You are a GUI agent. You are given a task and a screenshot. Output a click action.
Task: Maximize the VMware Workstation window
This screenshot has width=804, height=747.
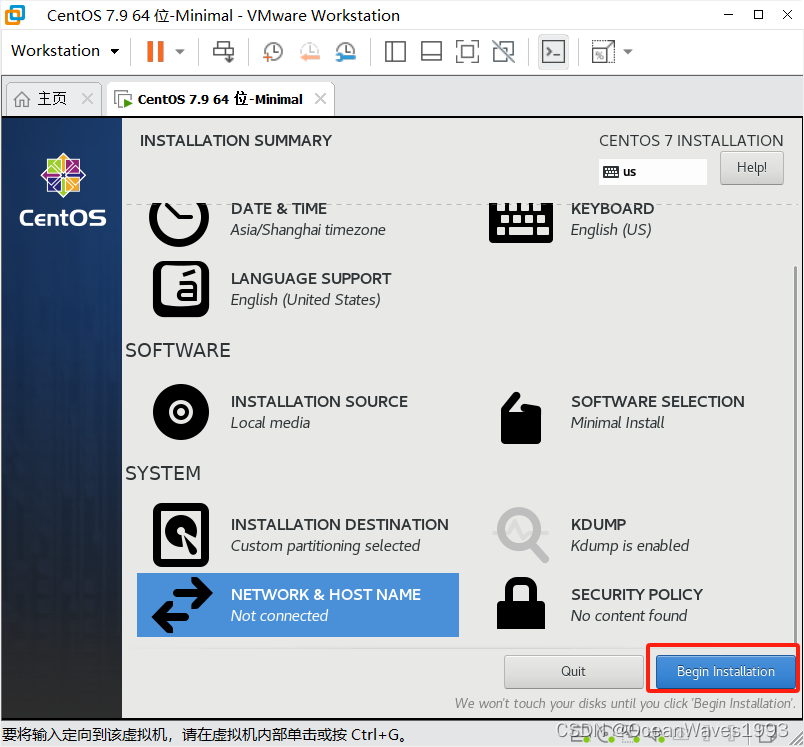(x=758, y=15)
